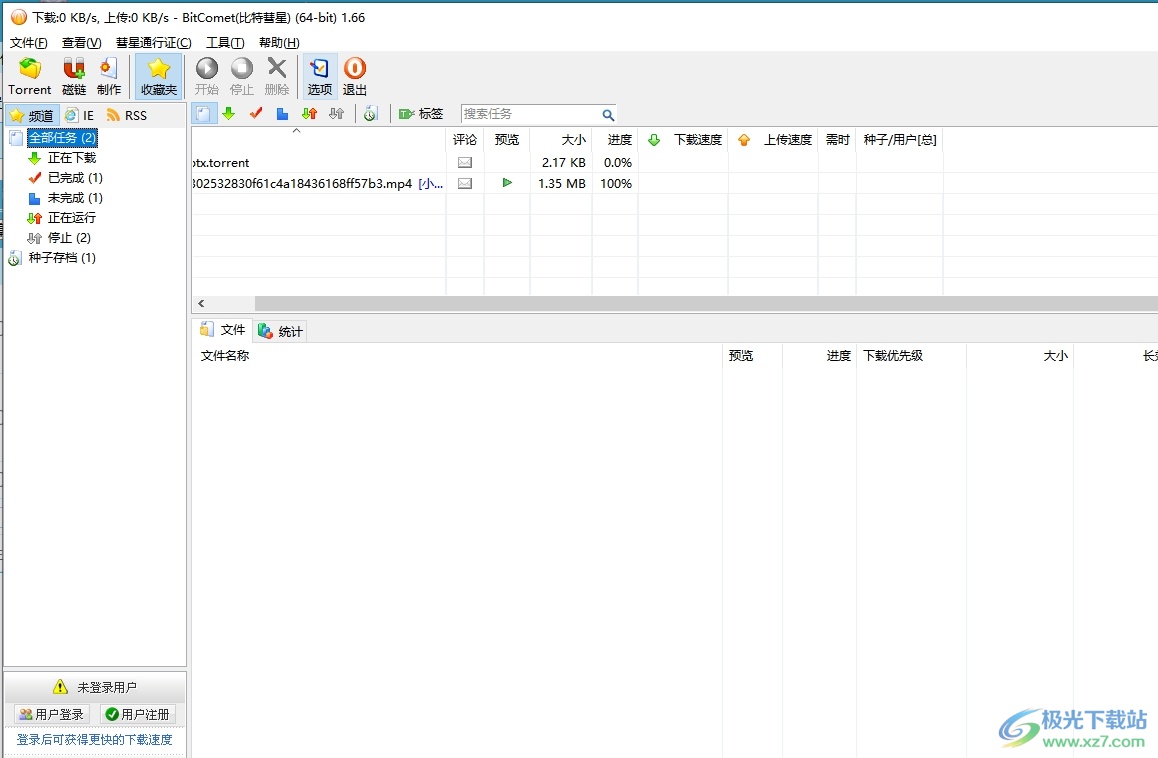The width and height of the screenshot is (1158, 758).
Task: Click the 搜索任务 search field
Action: click(x=530, y=114)
